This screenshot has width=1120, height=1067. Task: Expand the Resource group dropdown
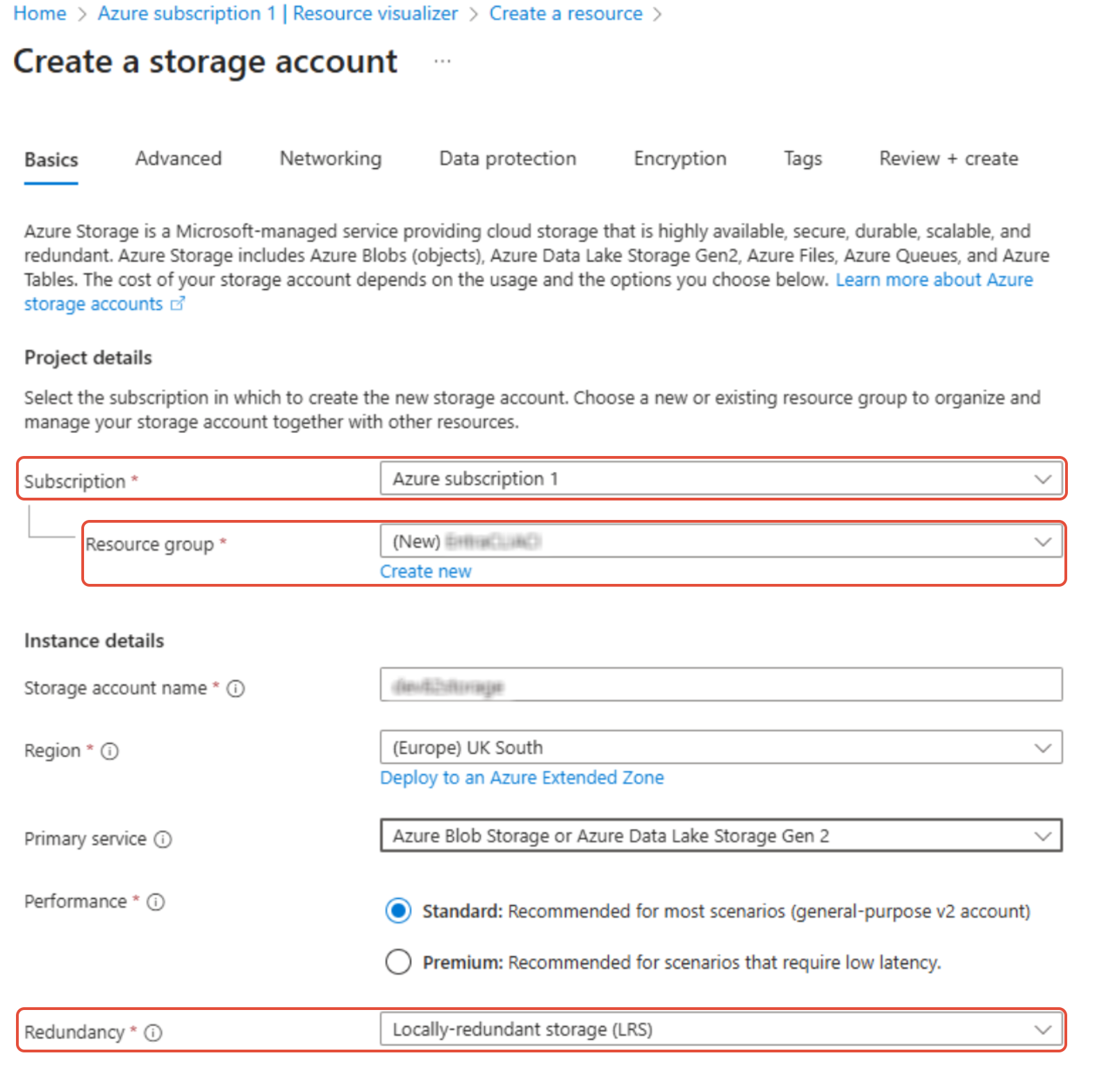(720, 541)
